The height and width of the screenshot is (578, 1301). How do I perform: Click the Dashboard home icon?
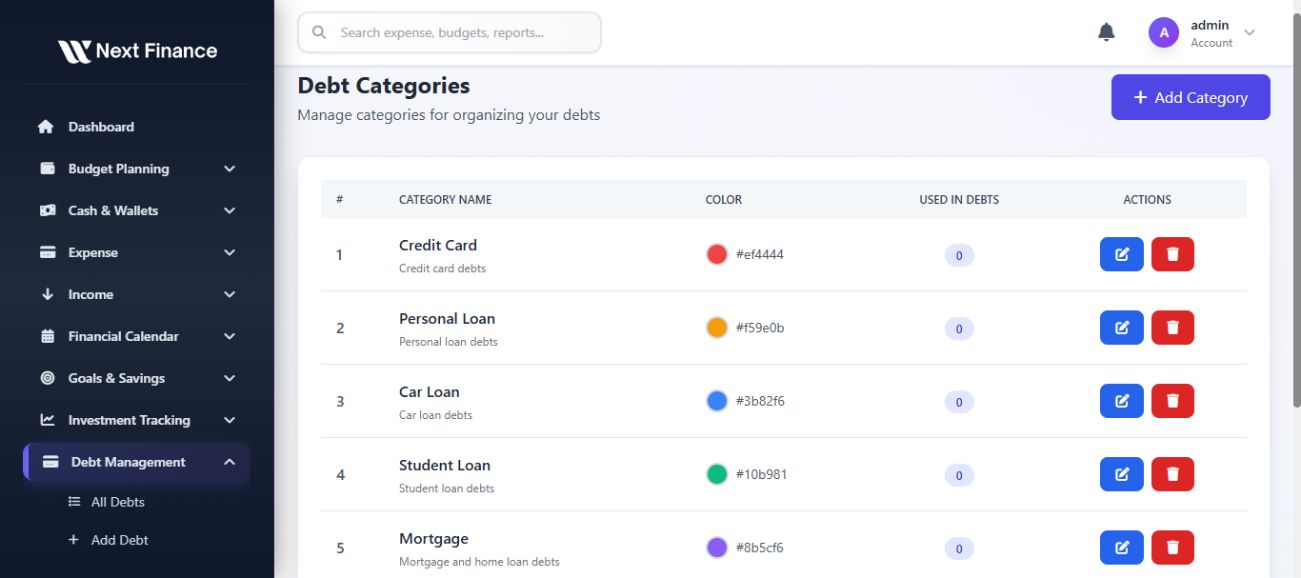click(x=45, y=127)
